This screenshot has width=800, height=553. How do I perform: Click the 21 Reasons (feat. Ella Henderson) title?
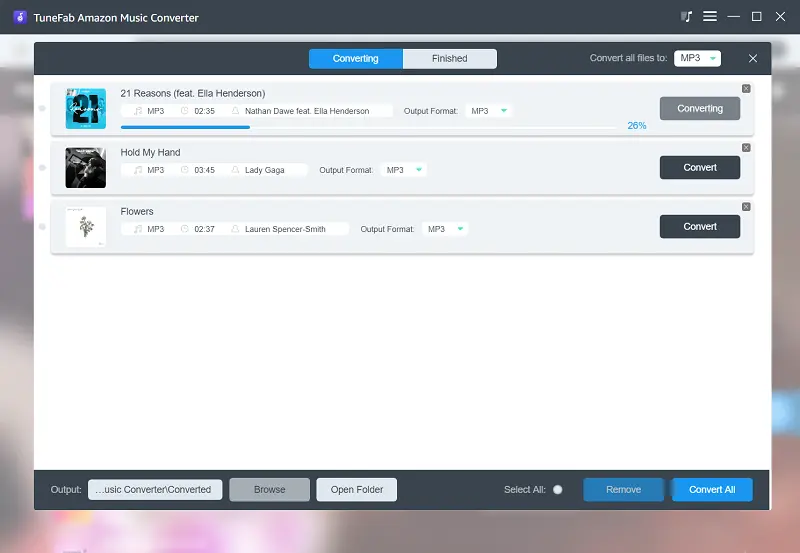(x=193, y=93)
